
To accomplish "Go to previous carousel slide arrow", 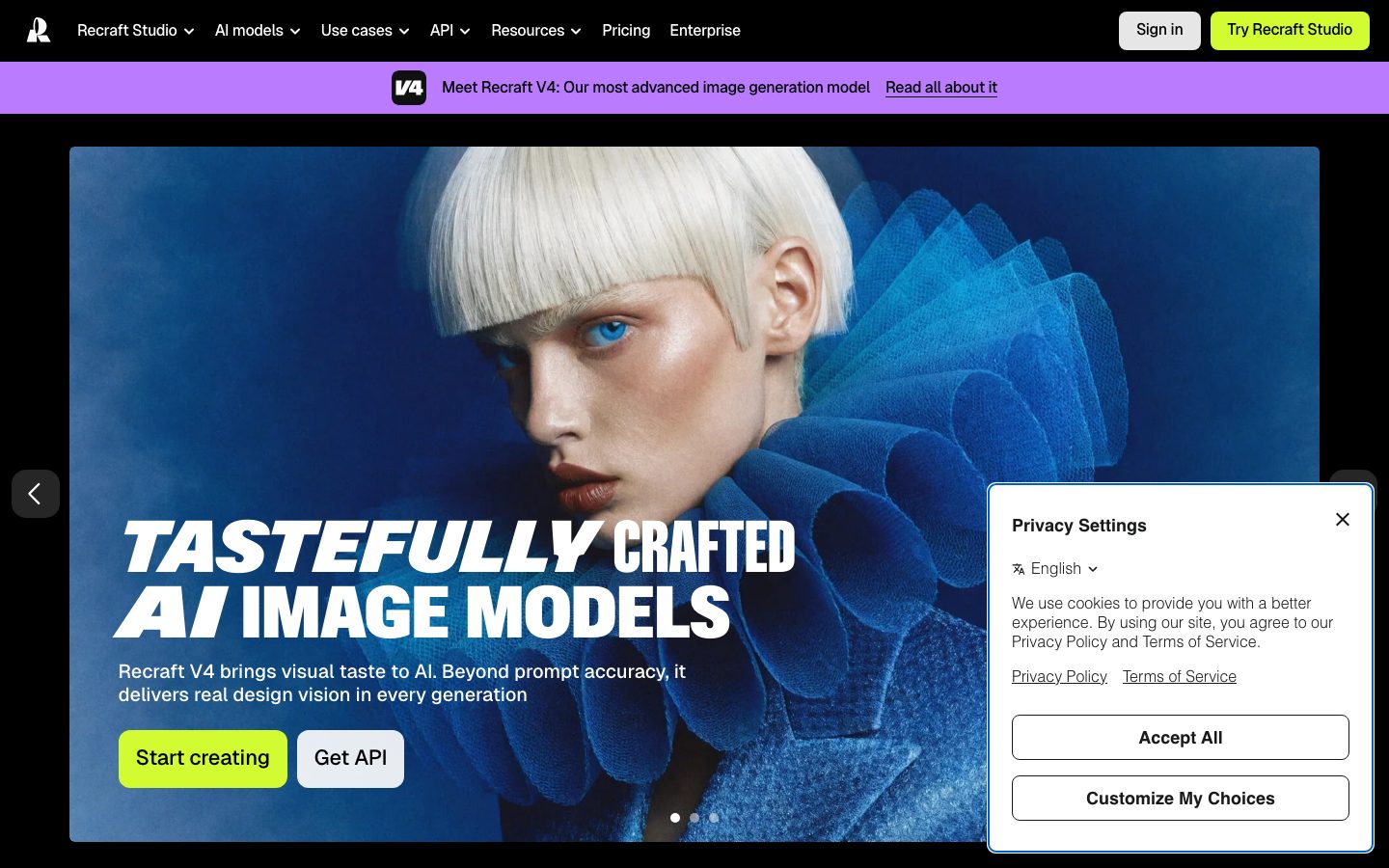I will 36,494.
